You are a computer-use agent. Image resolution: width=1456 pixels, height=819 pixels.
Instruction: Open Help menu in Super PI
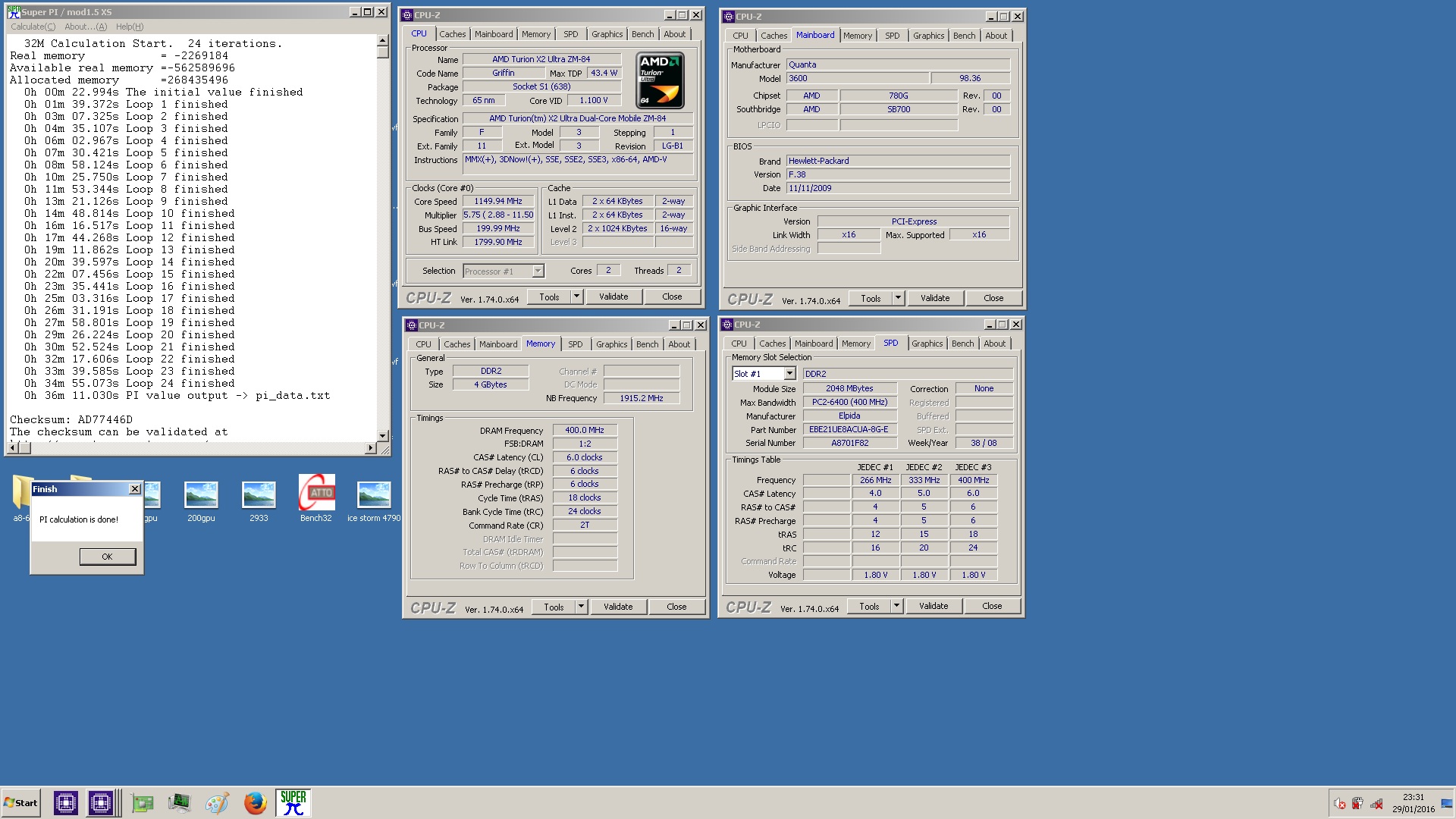tap(130, 27)
